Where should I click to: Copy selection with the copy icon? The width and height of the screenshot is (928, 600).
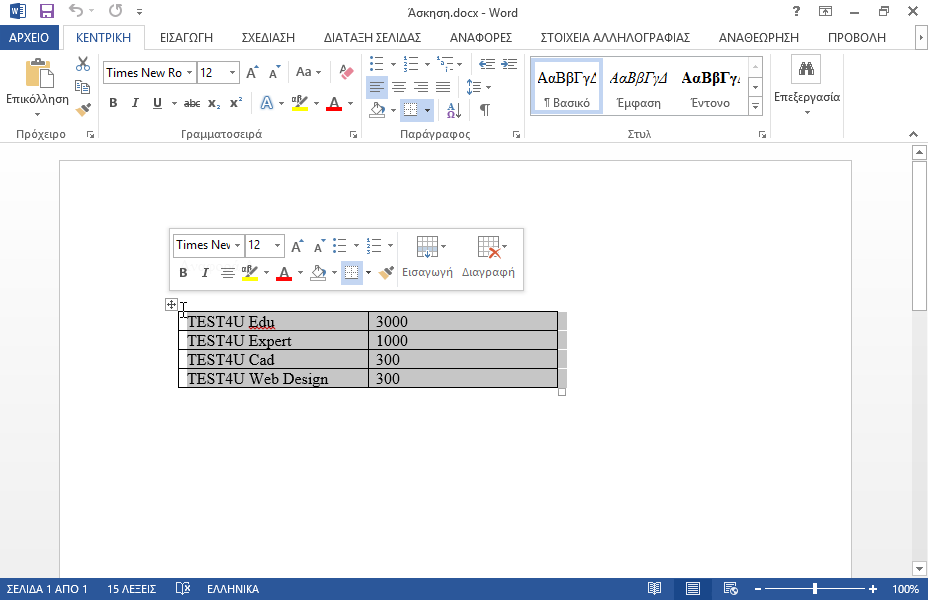83,87
